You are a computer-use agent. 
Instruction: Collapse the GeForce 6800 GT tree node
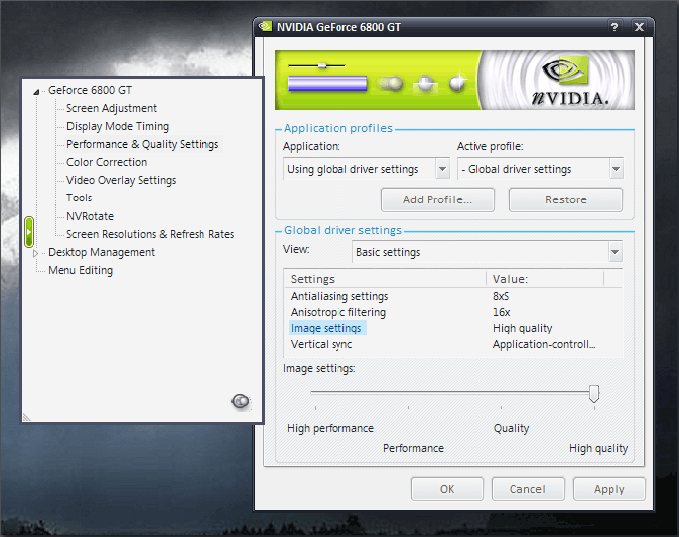pyautogui.click(x=36, y=91)
